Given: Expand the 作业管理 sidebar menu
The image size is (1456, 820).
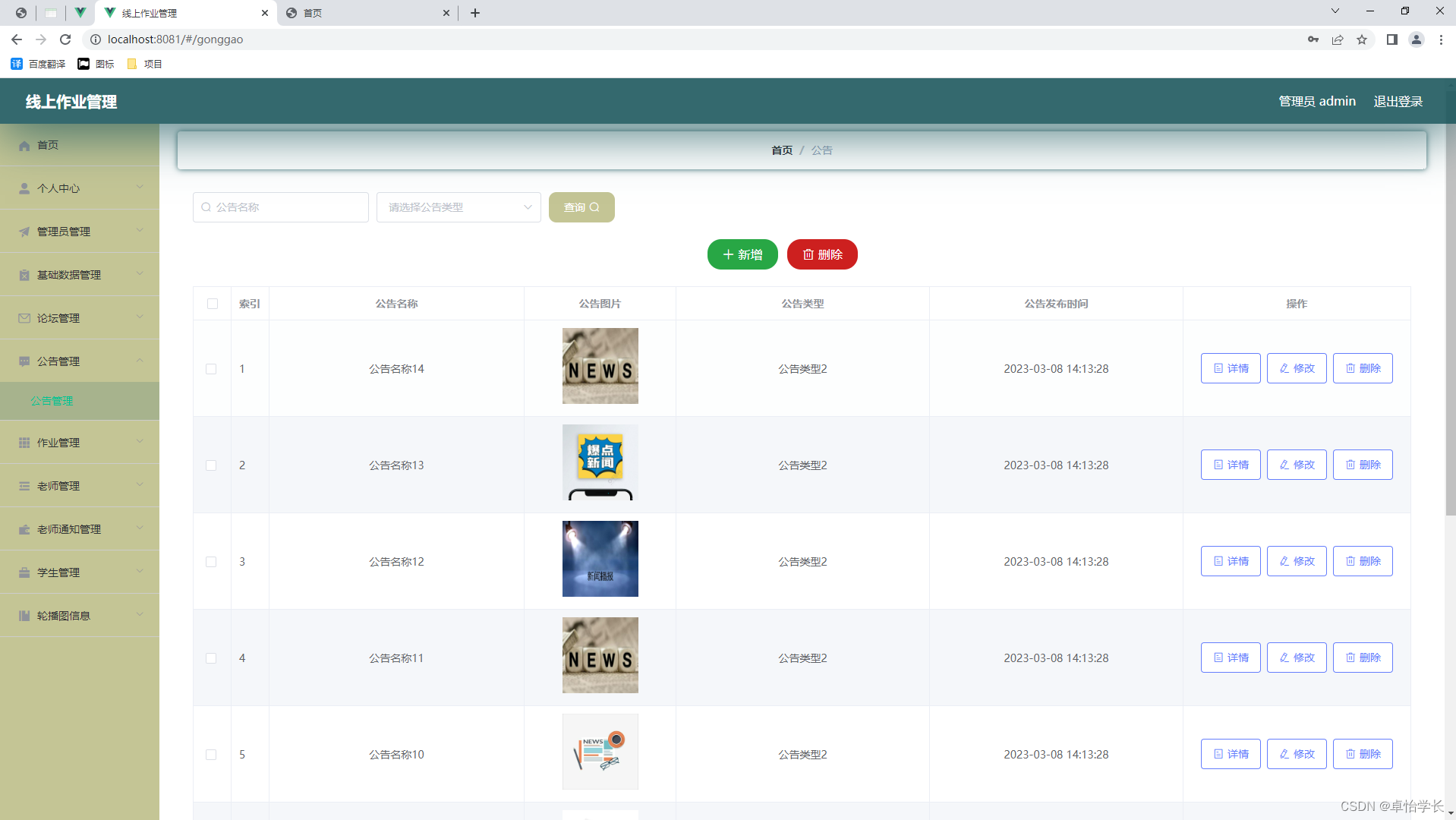Looking at the screenshot, I should click(x=80, y=443).
